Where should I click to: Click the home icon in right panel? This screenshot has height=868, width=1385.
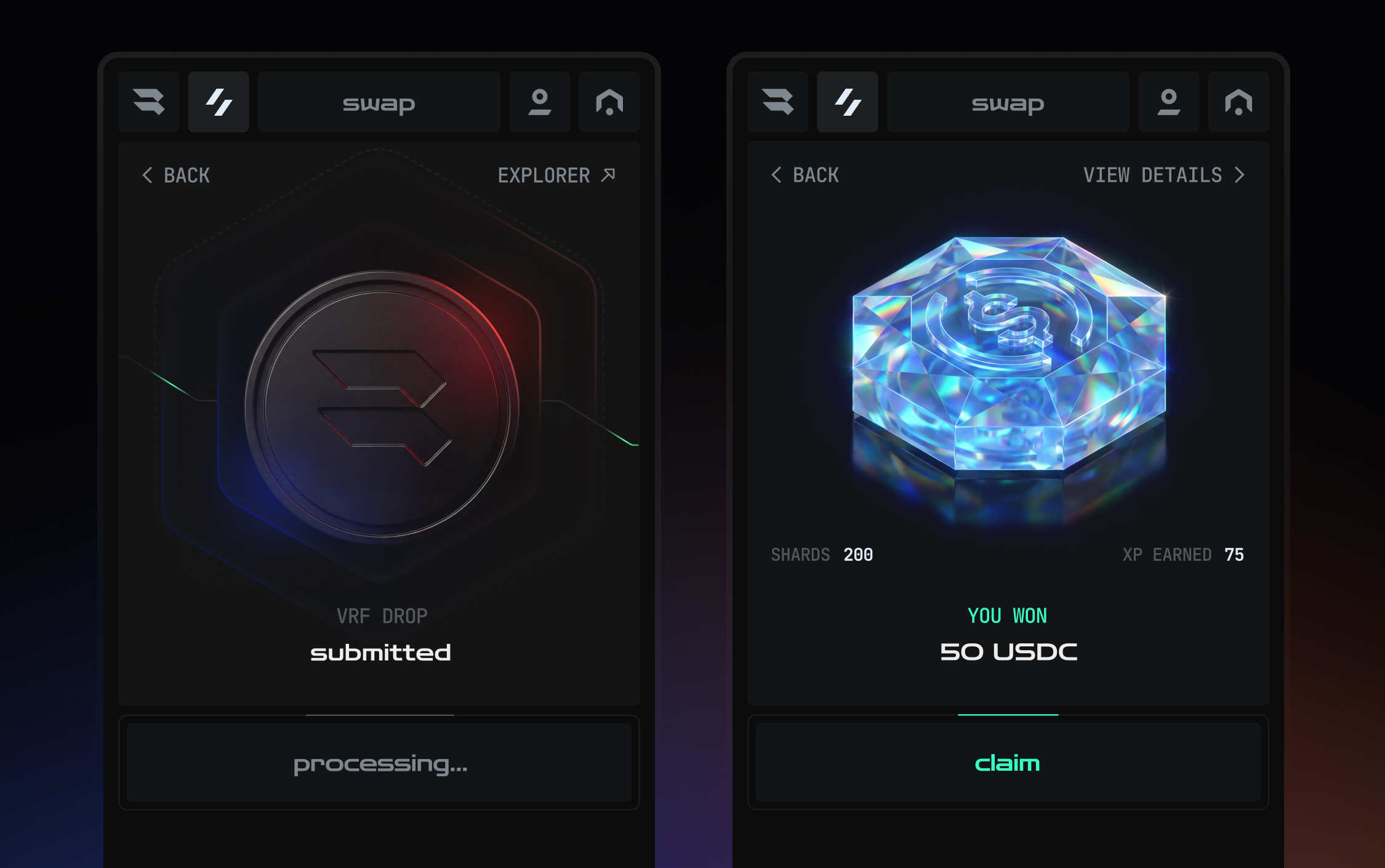1238,102
